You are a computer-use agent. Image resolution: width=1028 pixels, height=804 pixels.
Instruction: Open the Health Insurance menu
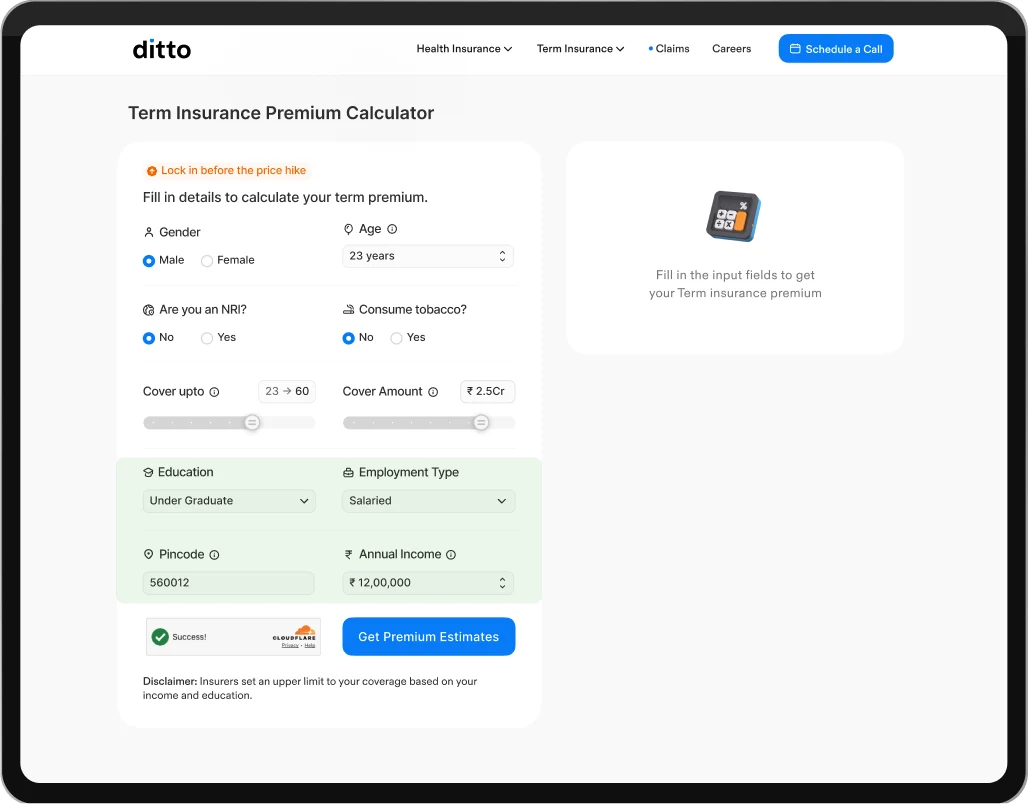click(464, 49)
